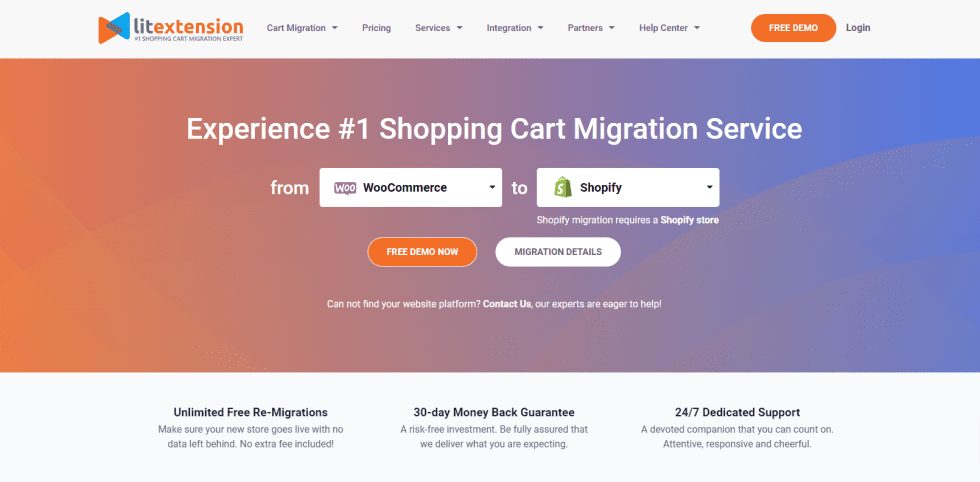
Task: Click the Shopify bag icon in target selector
Action: point(562,187)
